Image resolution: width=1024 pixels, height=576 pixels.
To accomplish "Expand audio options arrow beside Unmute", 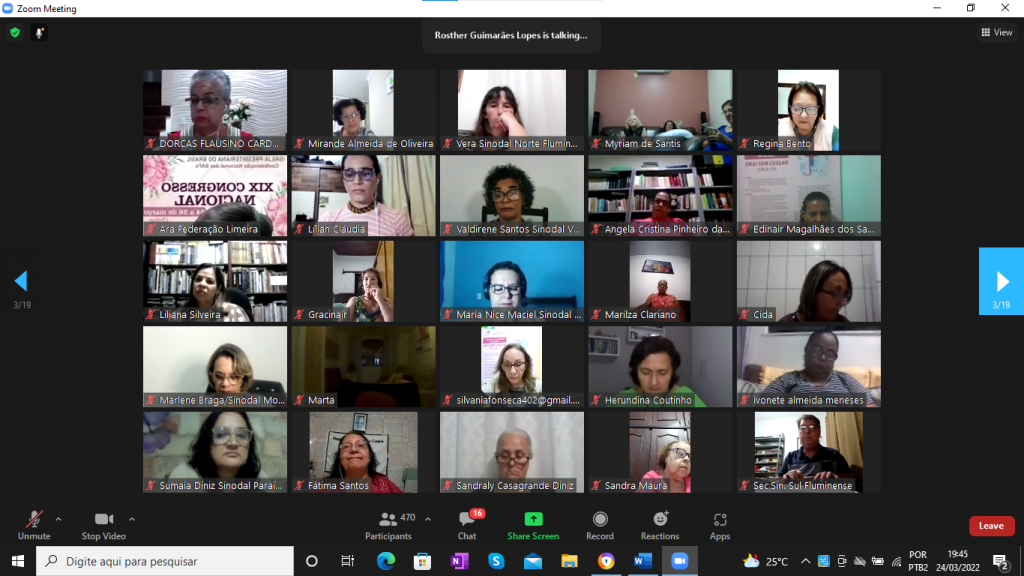I will click(x=58, y=519).
